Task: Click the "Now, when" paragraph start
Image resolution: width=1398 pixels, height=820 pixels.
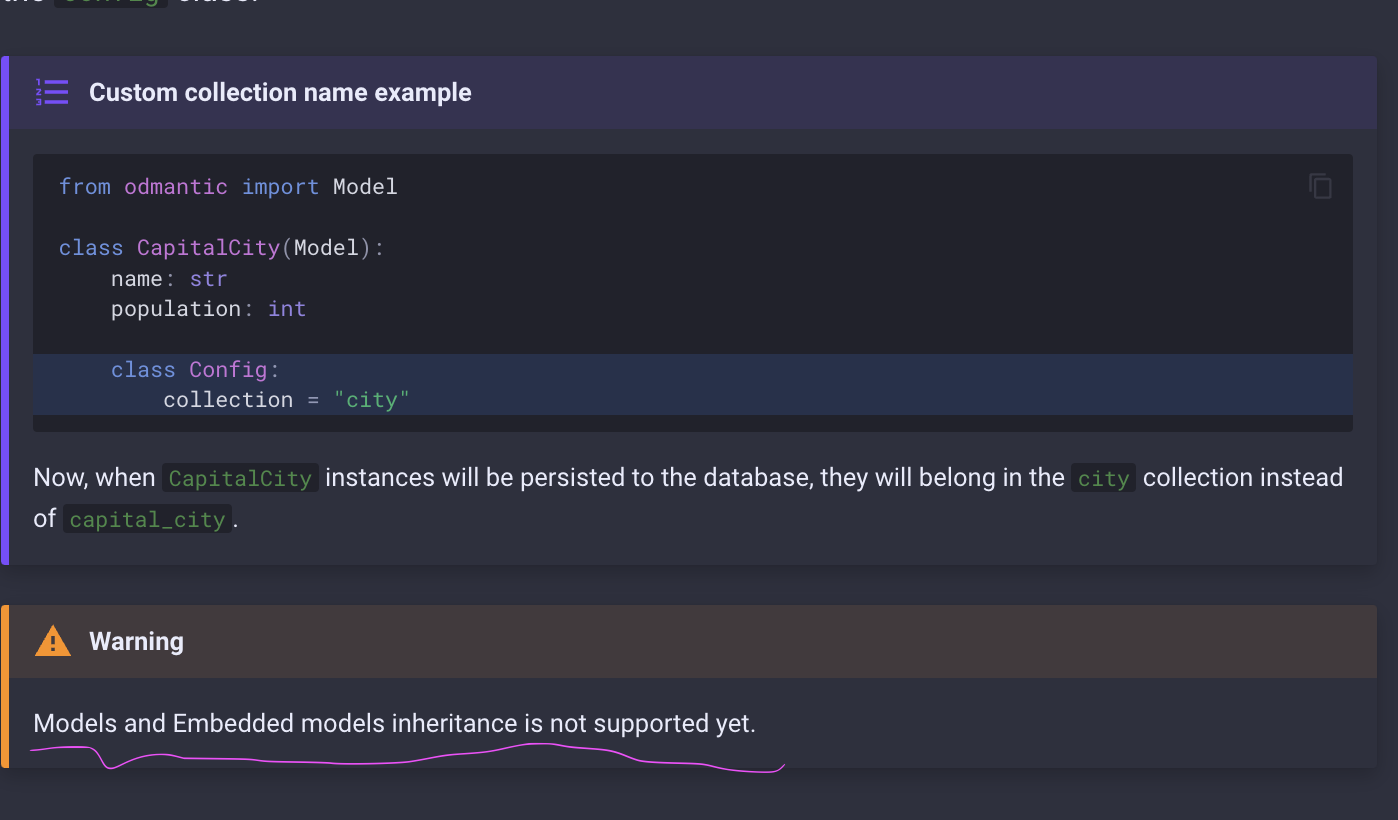Action: [x=94, y=478]
